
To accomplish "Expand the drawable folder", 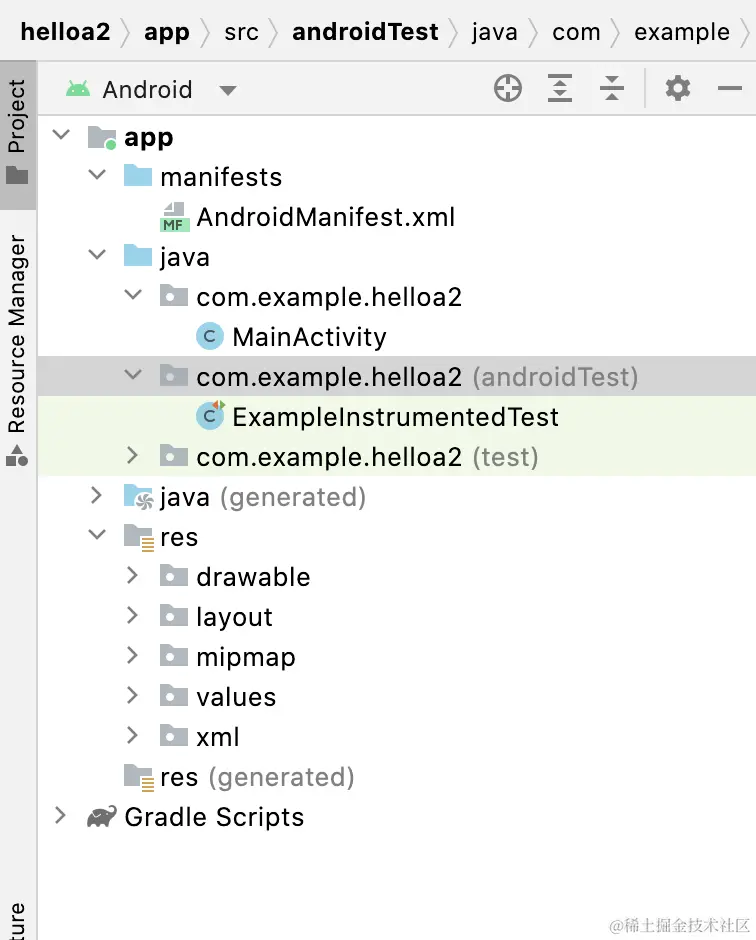I will [132, 576].
